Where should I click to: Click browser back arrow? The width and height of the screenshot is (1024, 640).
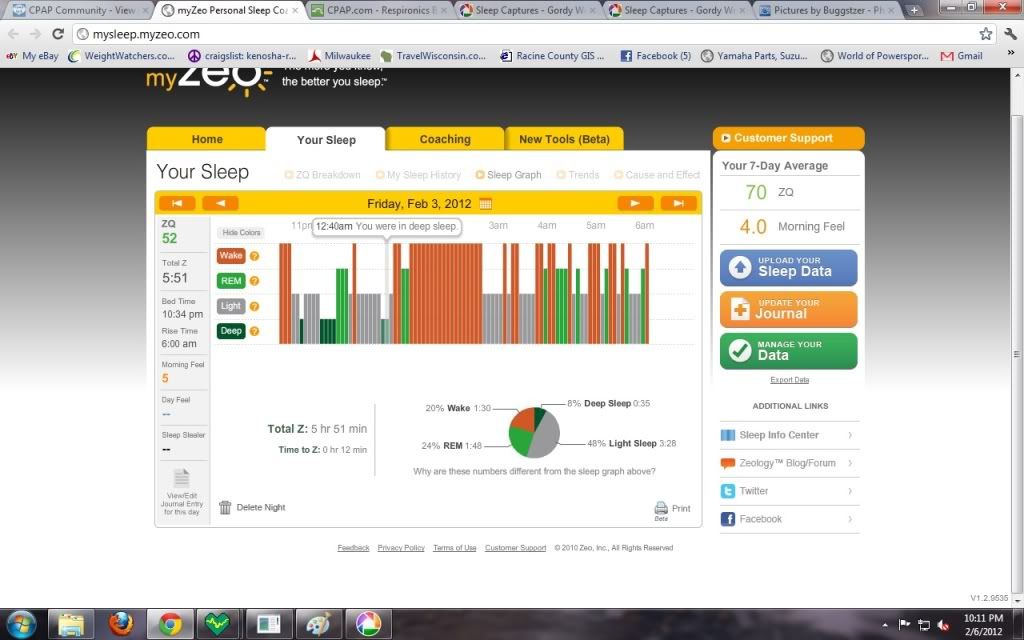click(13, 34)
